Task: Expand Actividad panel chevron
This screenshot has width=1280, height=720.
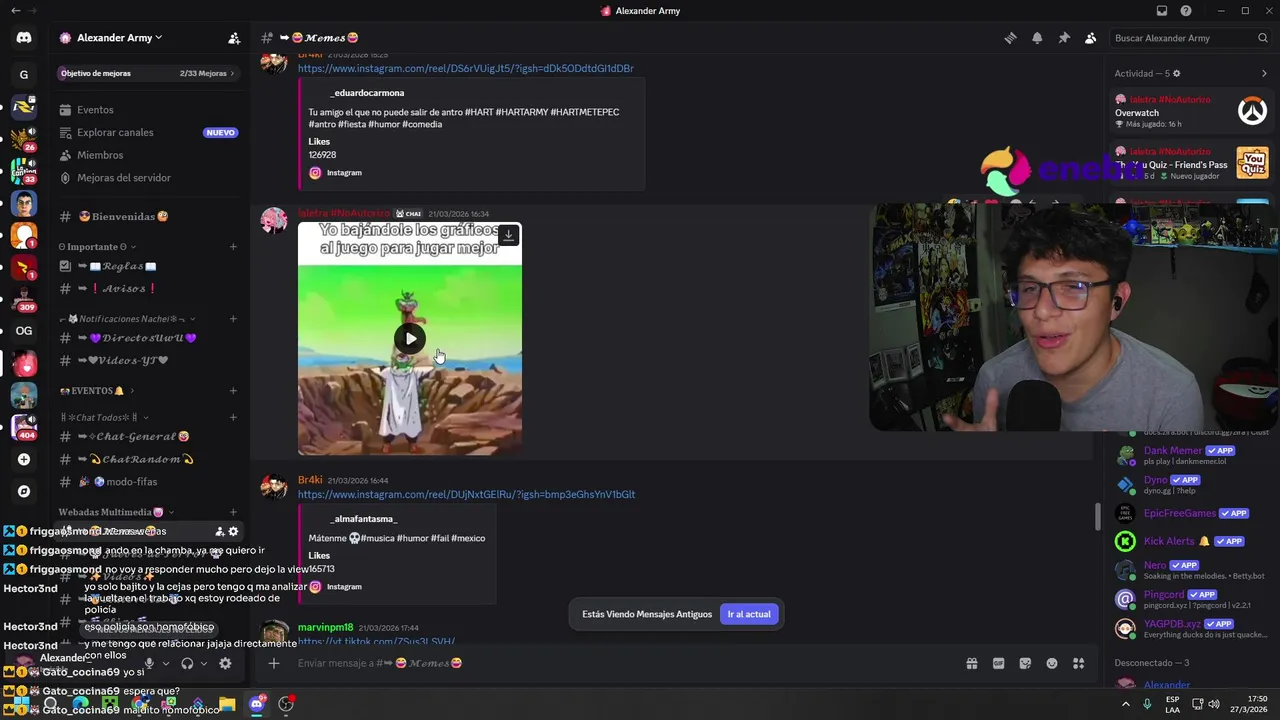Action: pyautogui.click(x=1264, y=73)
